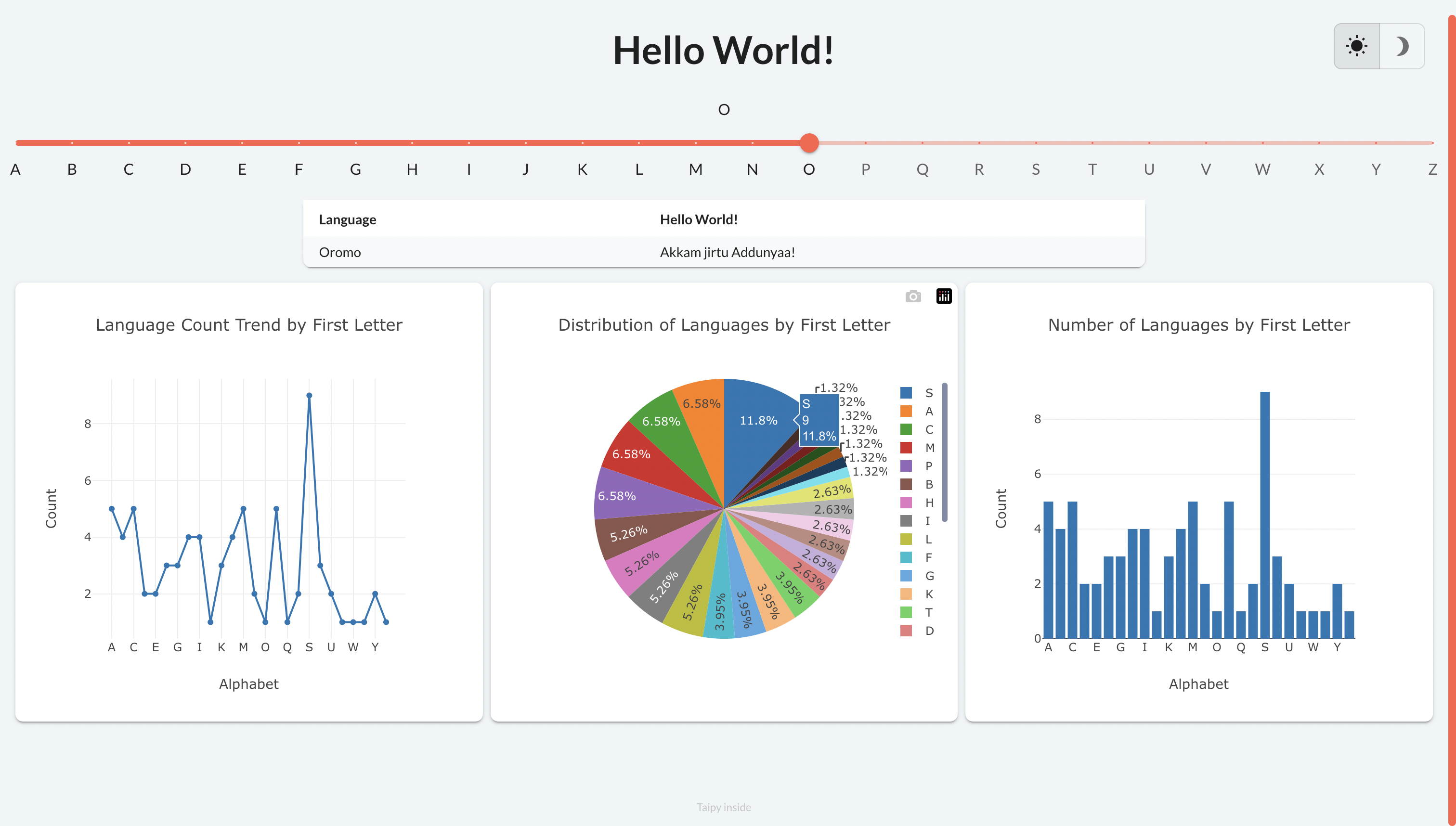Click the Language column header
The image size is (1456, 826).
pos(347,219)
